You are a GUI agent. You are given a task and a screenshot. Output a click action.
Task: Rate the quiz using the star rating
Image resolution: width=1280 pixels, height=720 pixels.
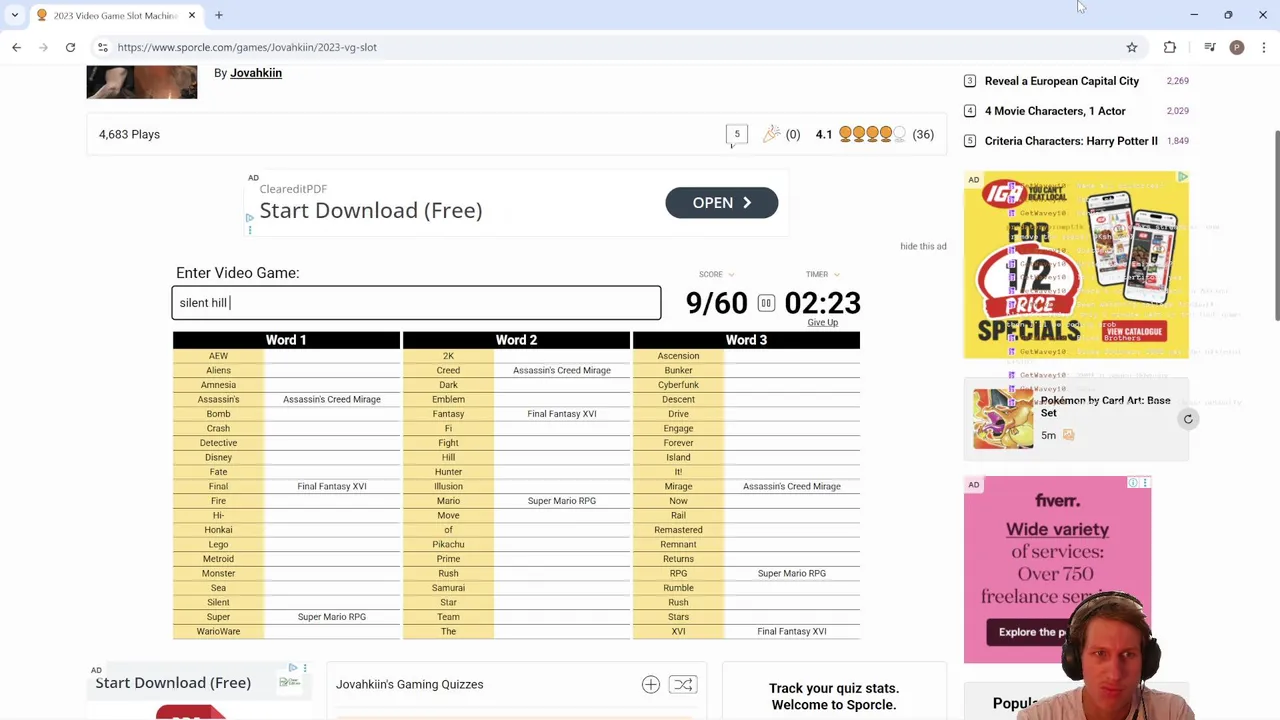point(872,134)
